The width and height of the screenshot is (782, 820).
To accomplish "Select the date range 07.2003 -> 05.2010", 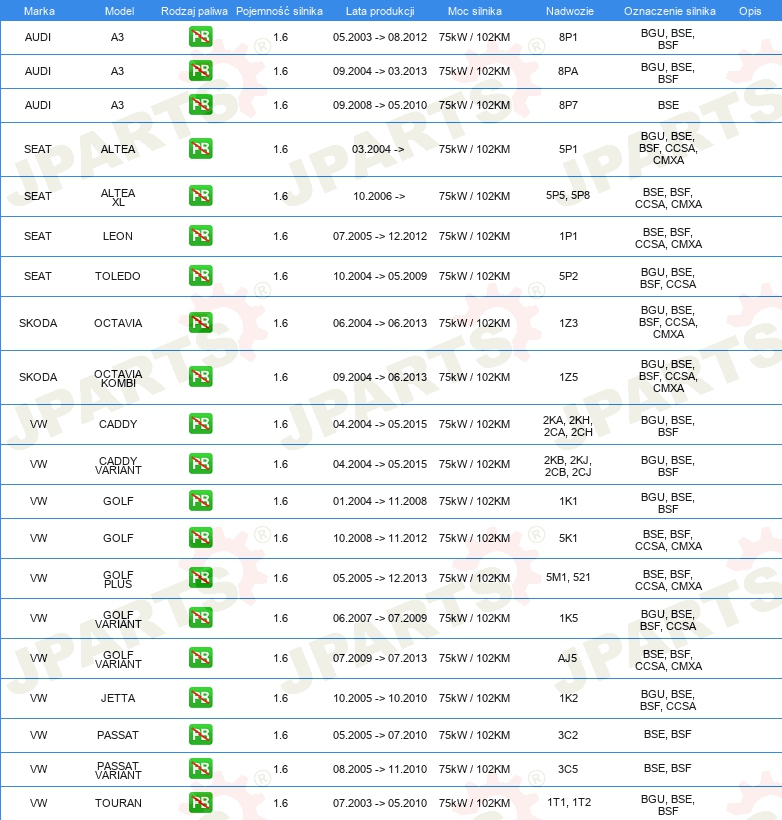I will click(380, 803).
